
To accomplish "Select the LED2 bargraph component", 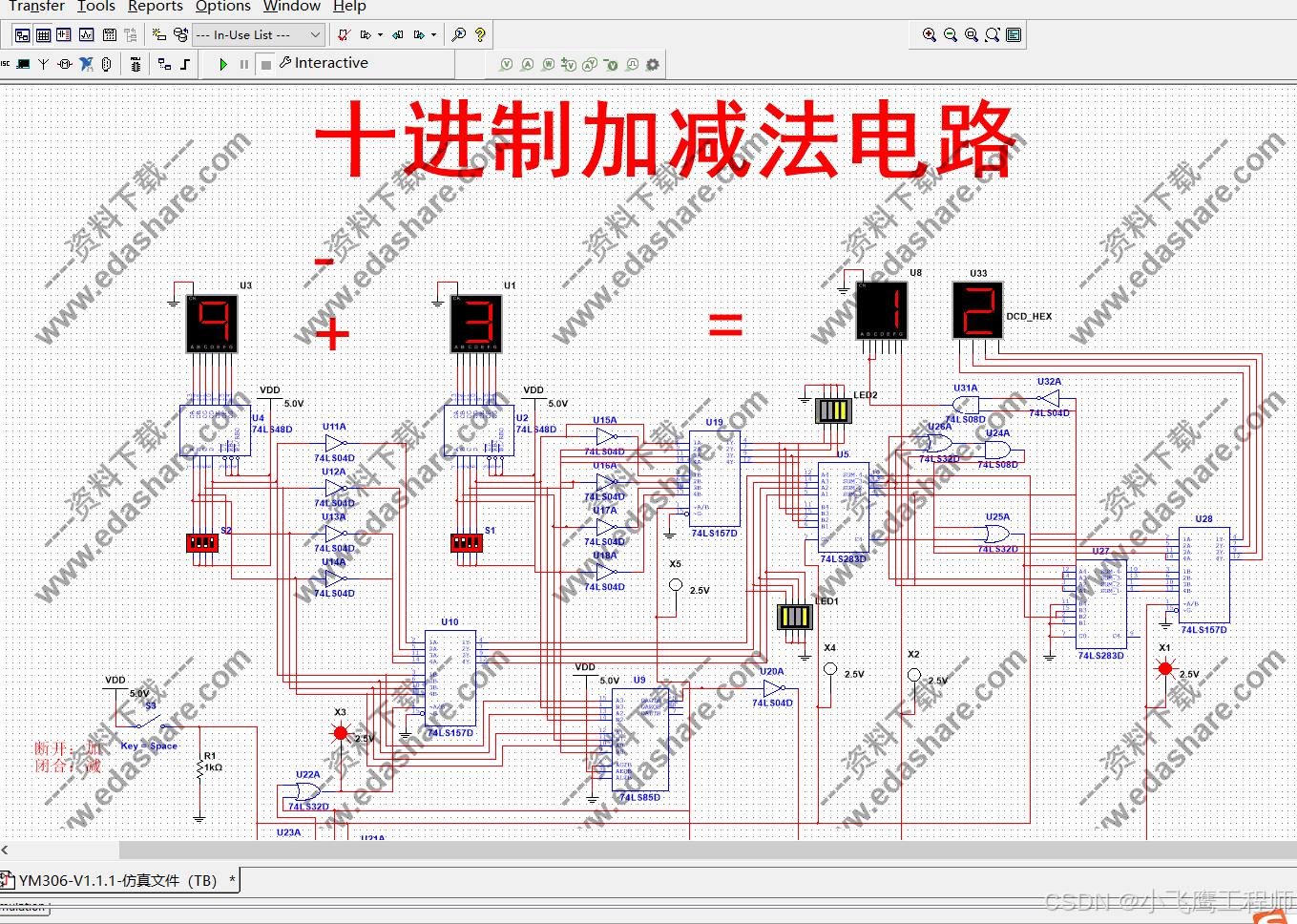I will click(x=833, y=410).
